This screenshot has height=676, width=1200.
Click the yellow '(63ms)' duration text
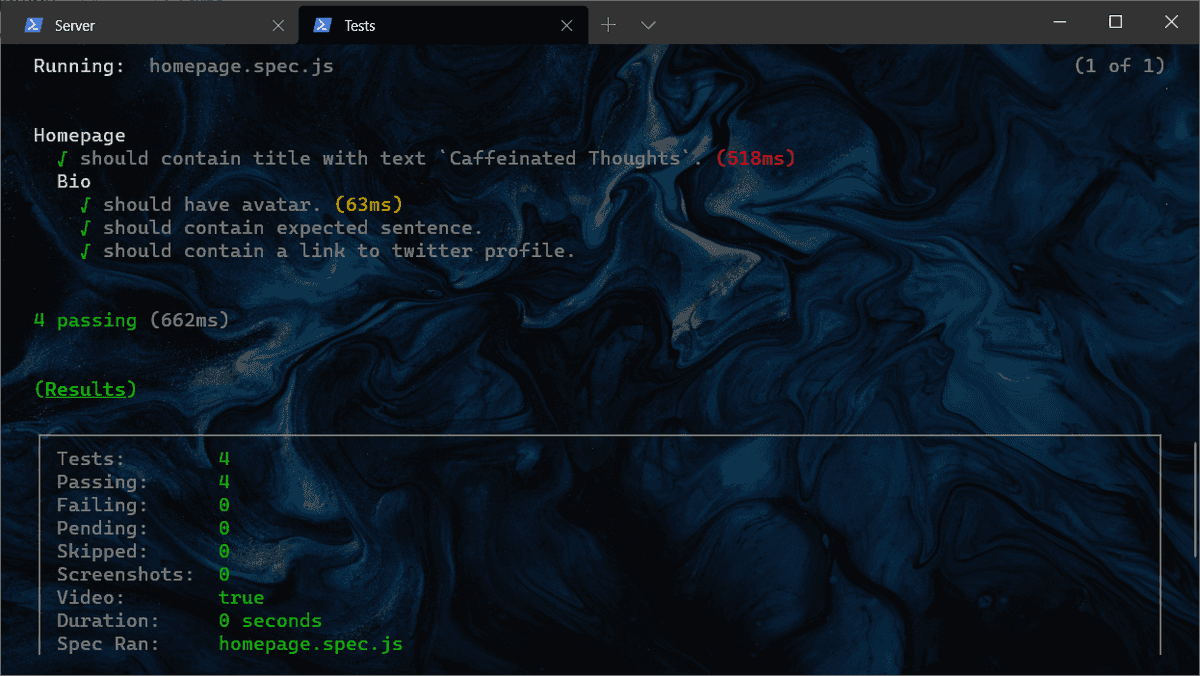(370, 204)
